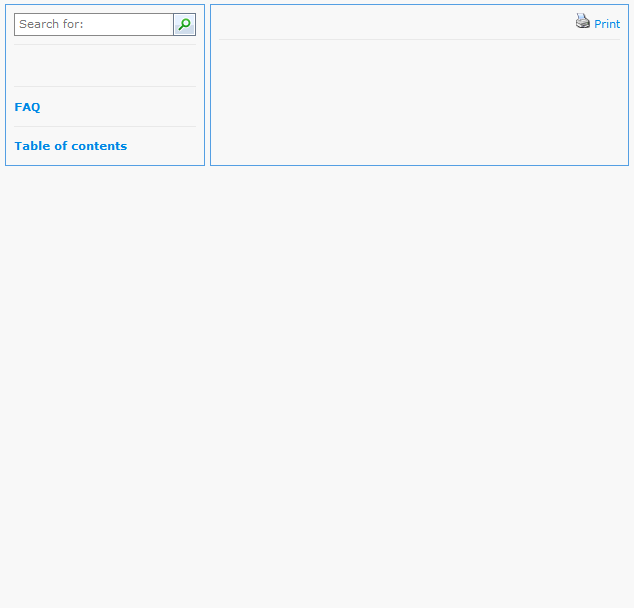This screenshot has width=634, height=608.
Task: Focus the 'Search for:' input field
Action: (94, 25)
